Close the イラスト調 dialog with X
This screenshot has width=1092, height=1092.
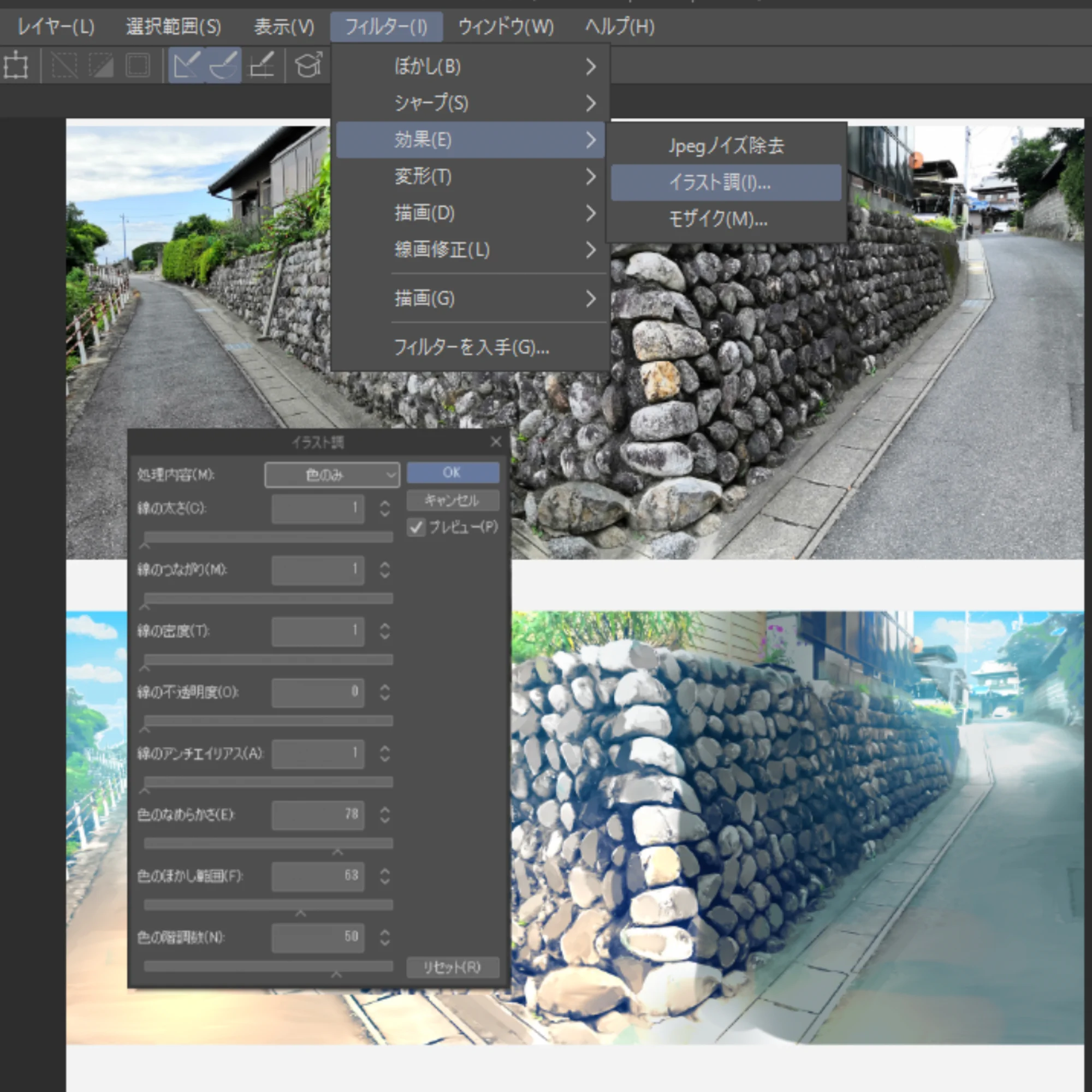tap(496, 442)
